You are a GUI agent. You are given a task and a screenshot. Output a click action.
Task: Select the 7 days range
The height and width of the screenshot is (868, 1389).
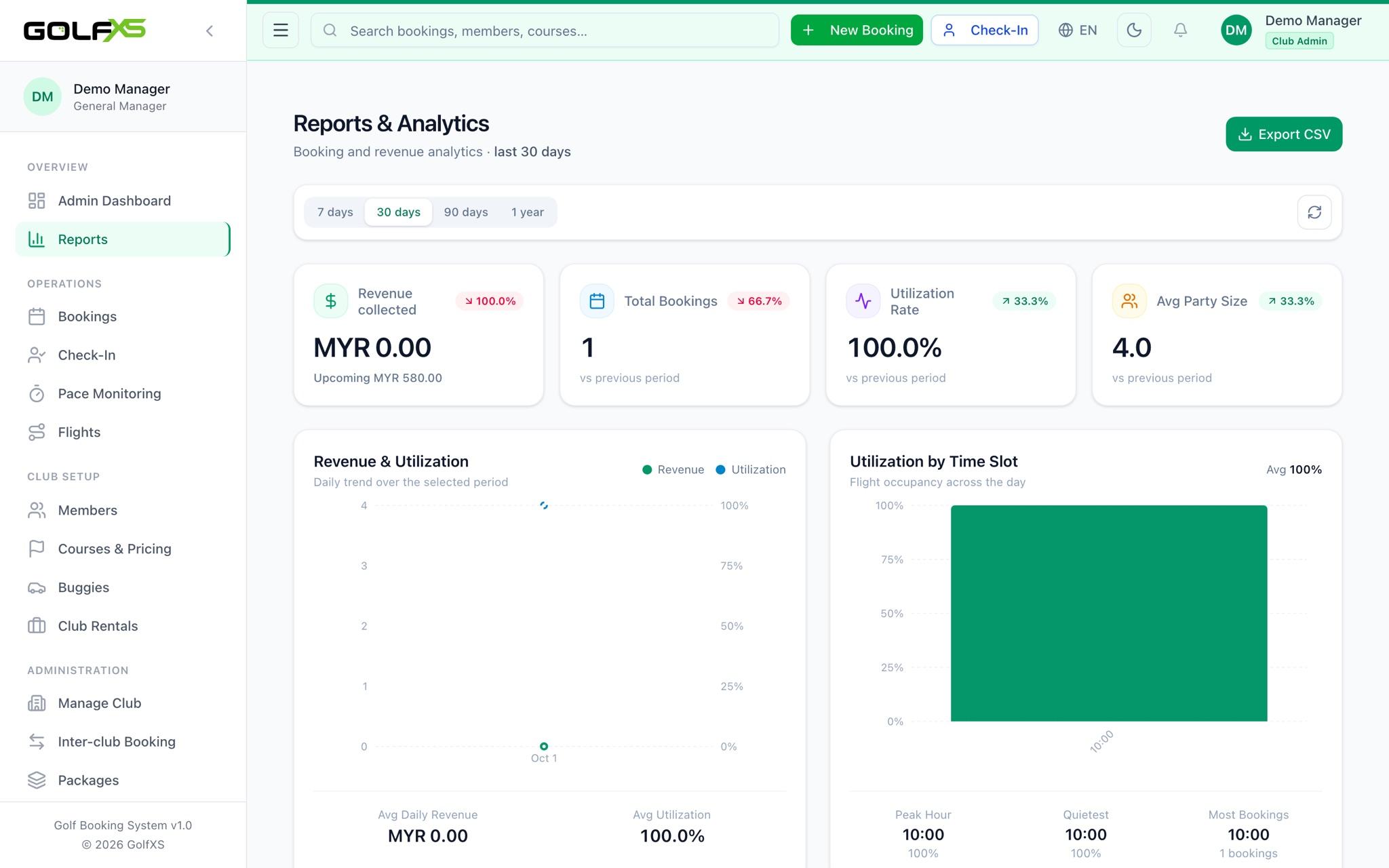(335, 212)
